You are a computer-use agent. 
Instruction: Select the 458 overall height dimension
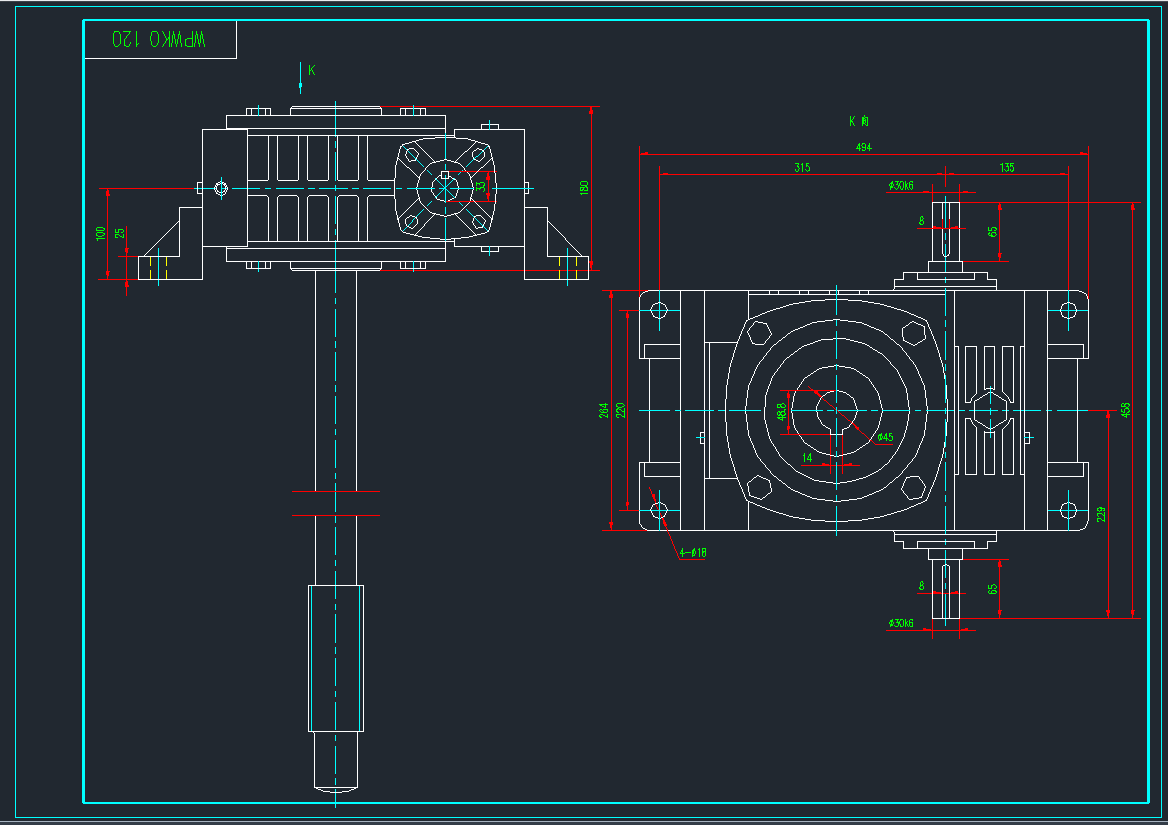1126,410
